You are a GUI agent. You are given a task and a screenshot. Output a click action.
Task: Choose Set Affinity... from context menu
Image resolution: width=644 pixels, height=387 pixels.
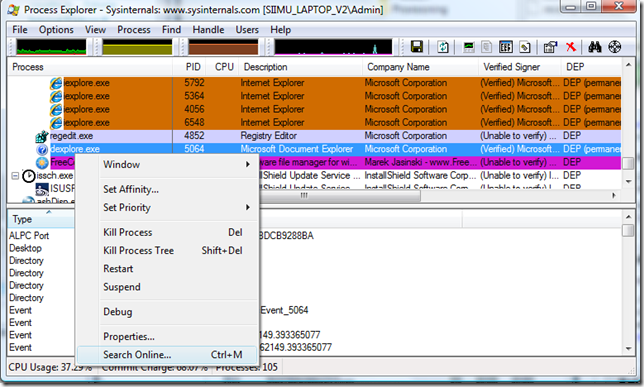[x=168, y=189]
